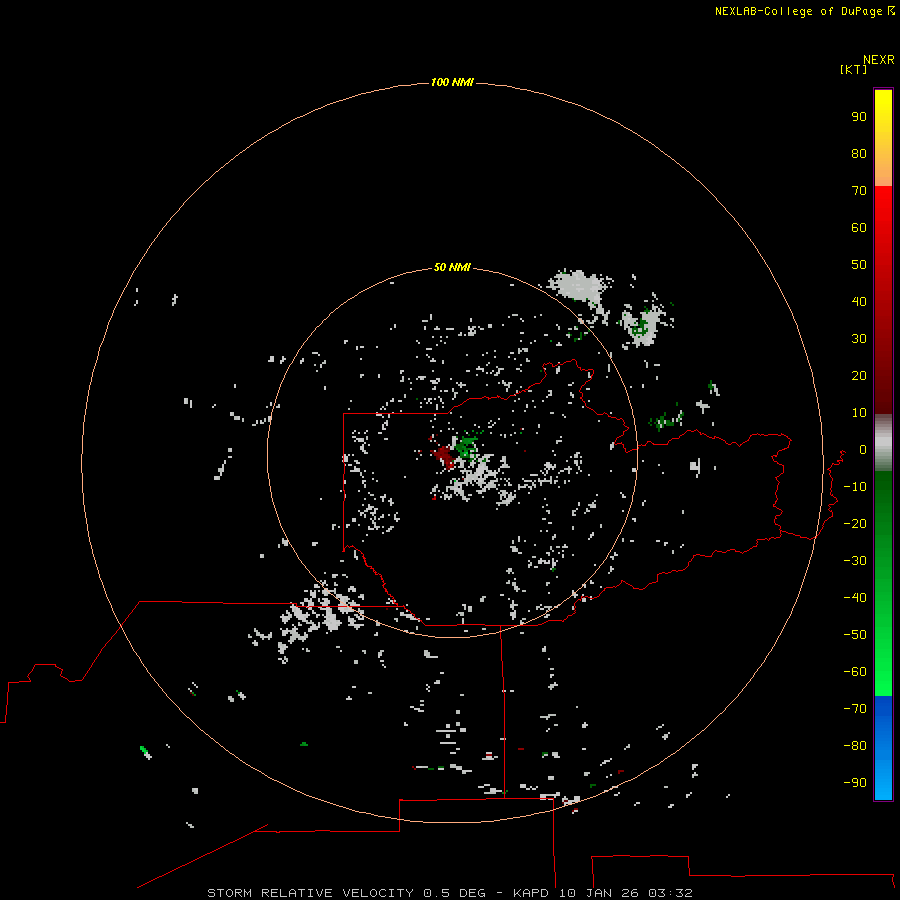Click the 60 value on the velocity scale
The image size is (900, 900).
click(x=859, y=227)
